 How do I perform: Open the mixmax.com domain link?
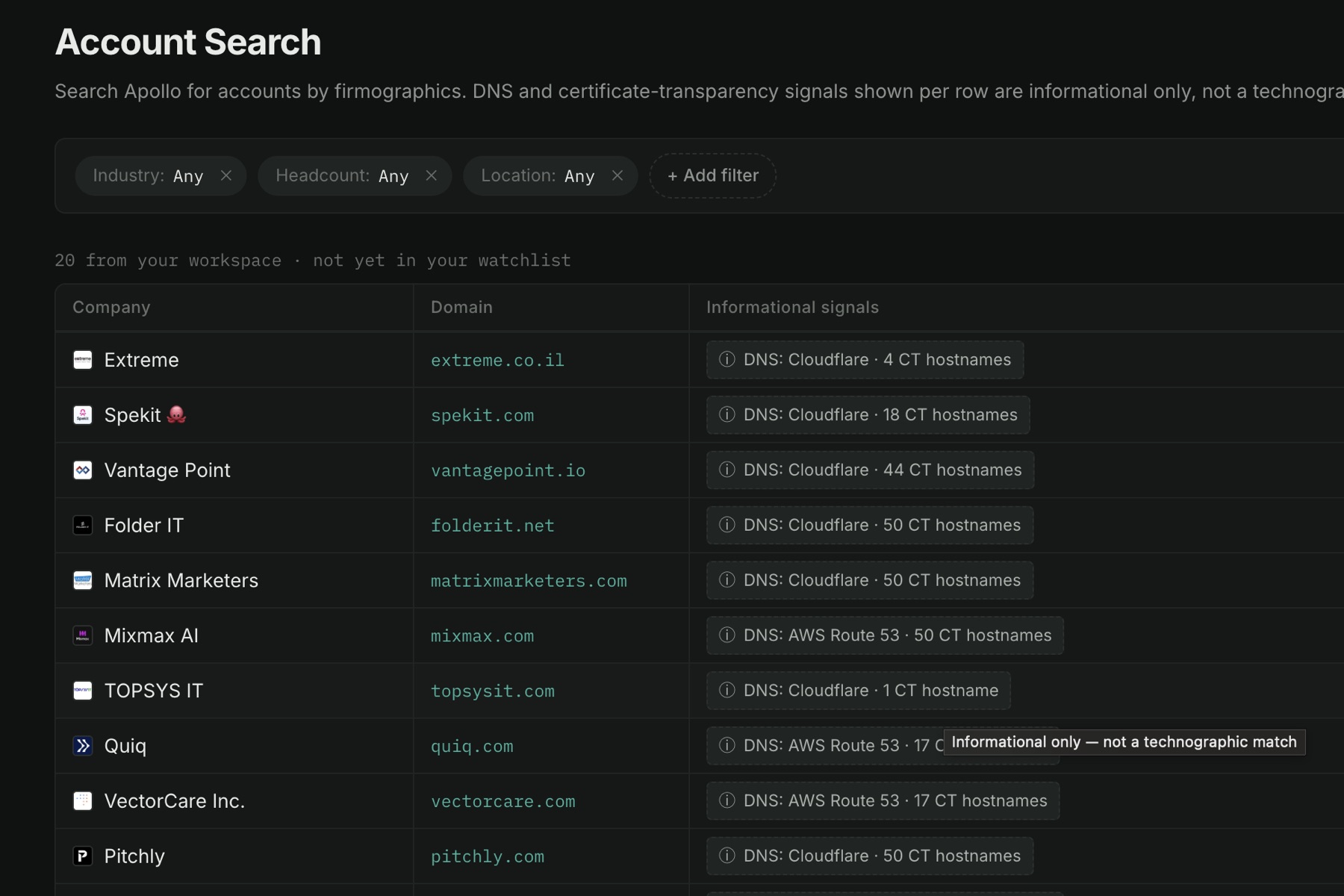tap(482, 636)
